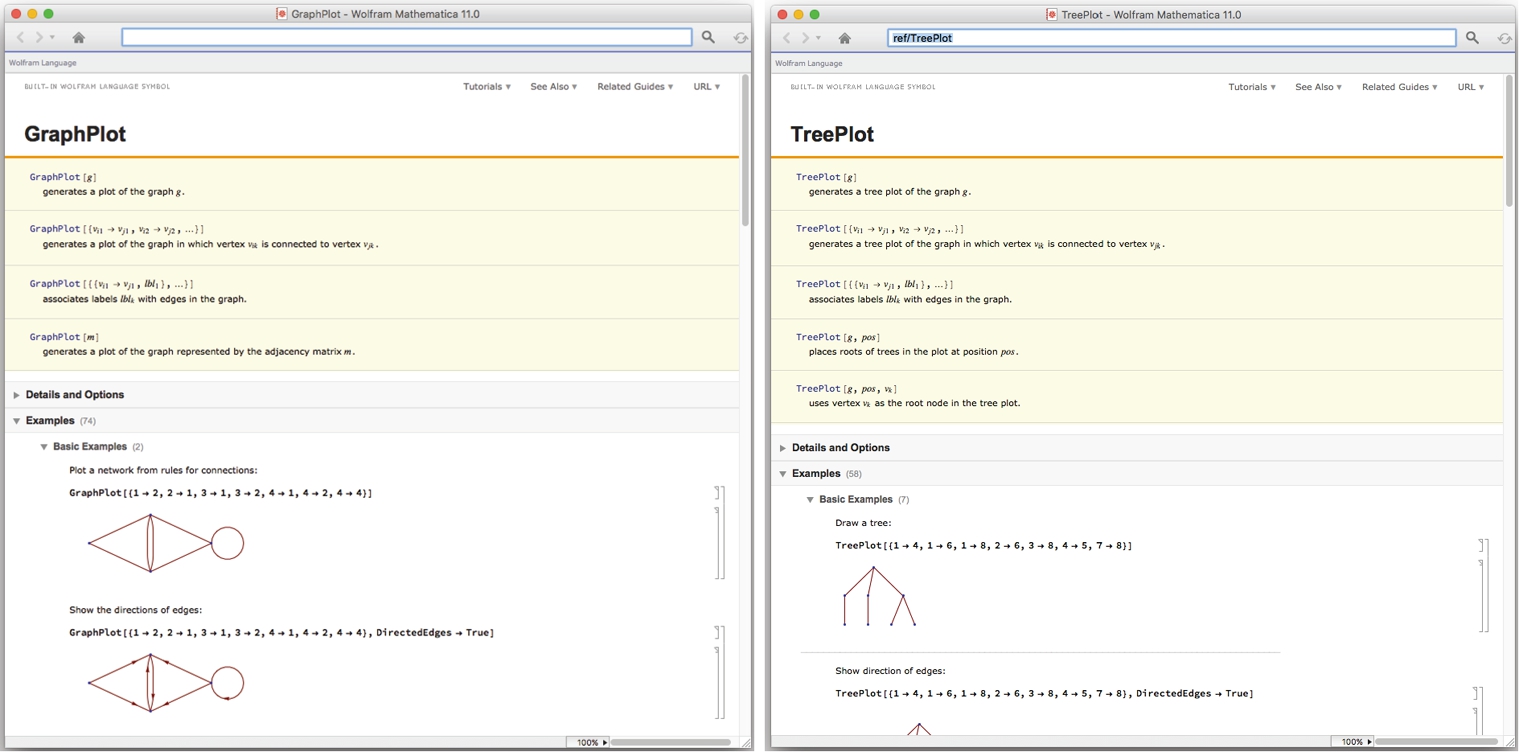
Task: Collapse Basic Examples (2) in GraphPlot window
Action: click(44, 447)
